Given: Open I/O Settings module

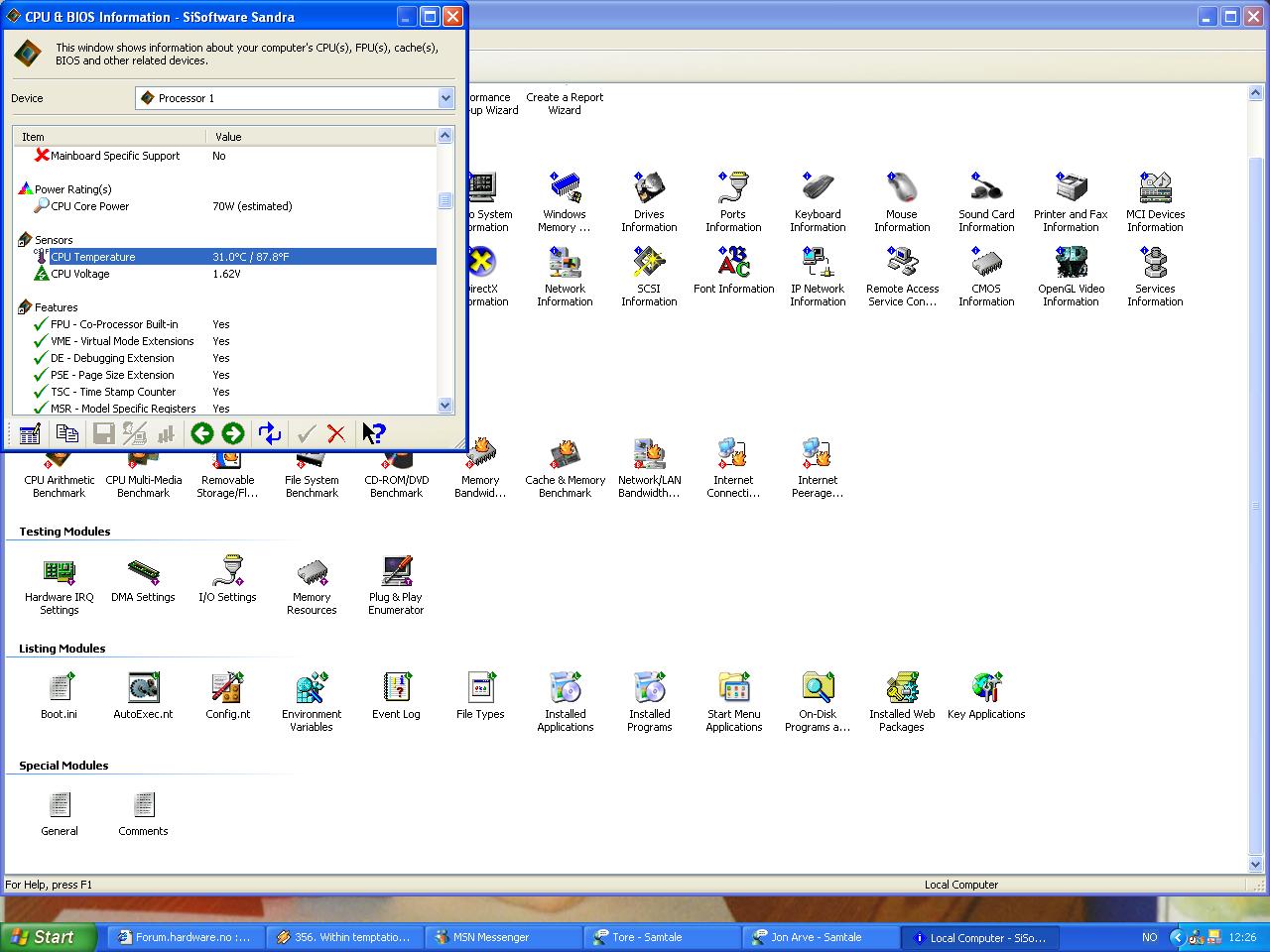Looking at the screenshot, I should [x=227, y=579].
